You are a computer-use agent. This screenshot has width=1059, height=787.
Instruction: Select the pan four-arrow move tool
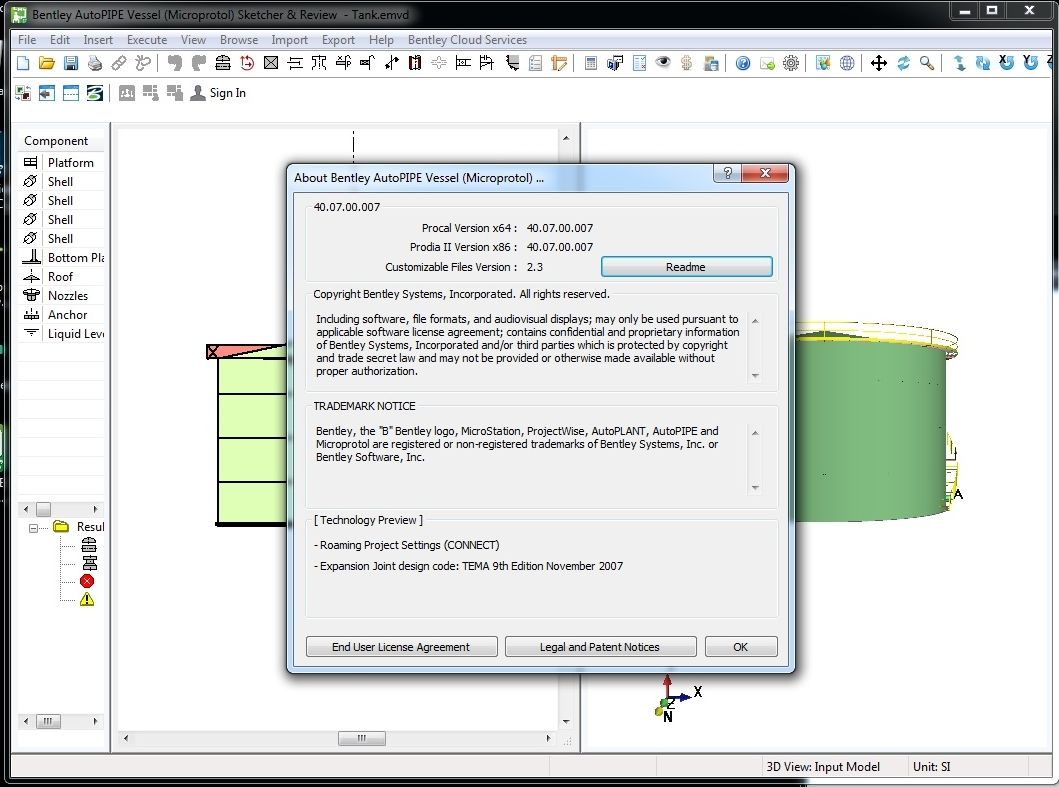coord(879,64)
